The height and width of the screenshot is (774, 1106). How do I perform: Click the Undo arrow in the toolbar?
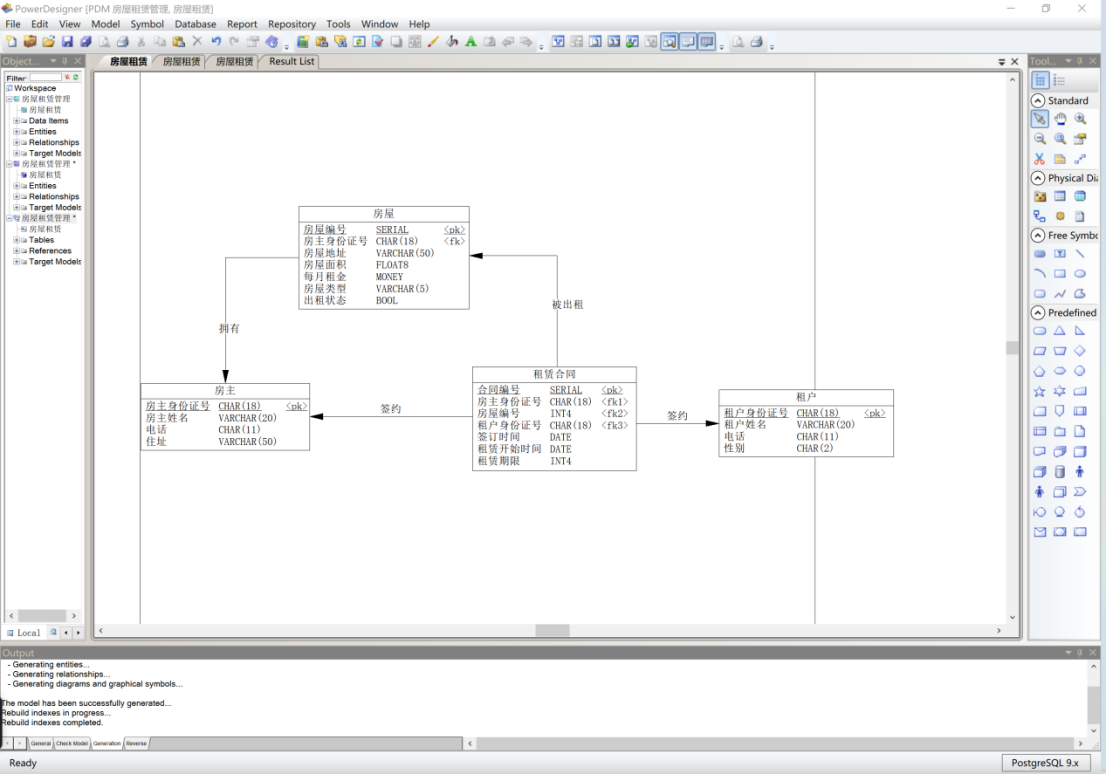[216, 42]
